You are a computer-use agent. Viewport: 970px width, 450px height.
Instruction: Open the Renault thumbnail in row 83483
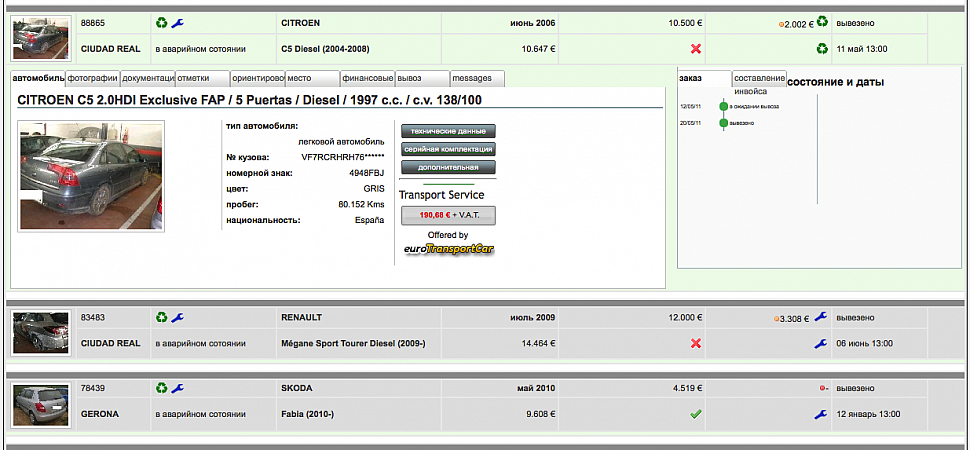click(41, 333)
